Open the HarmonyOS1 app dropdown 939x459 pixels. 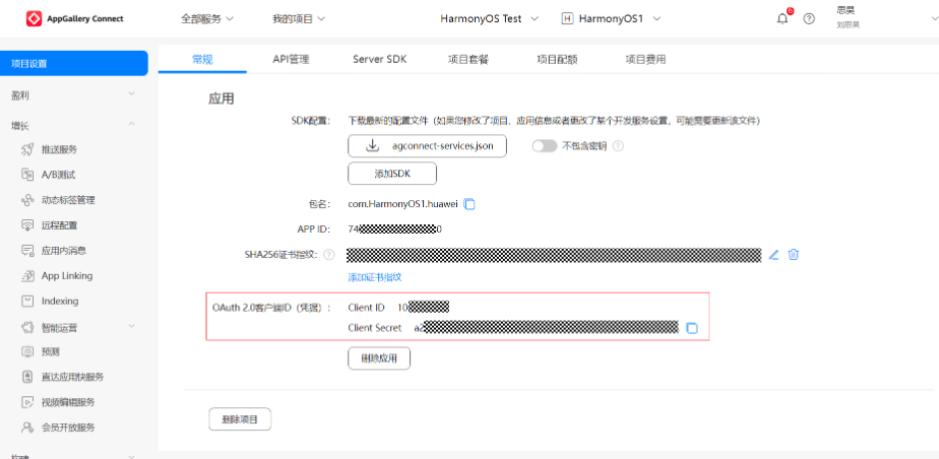pyautogui.click(x=611, y=19)
